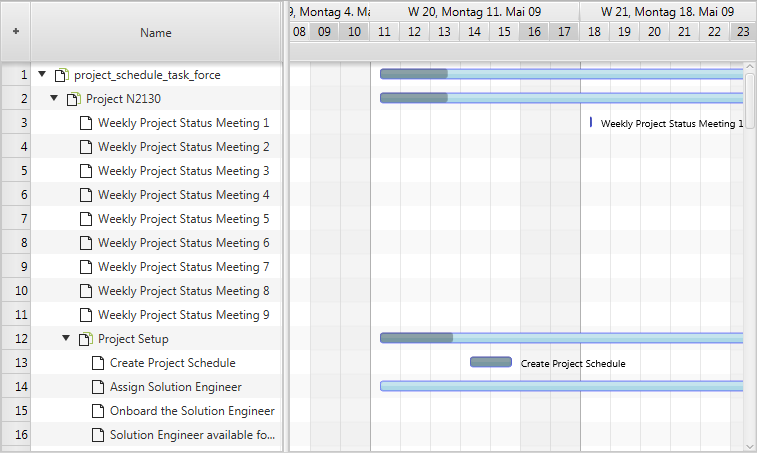Image resolution: width=757 pixels, height=453 pixels.
Task: Select the Weekly Project Status Meeting 5 row
Action: [156, 219]
